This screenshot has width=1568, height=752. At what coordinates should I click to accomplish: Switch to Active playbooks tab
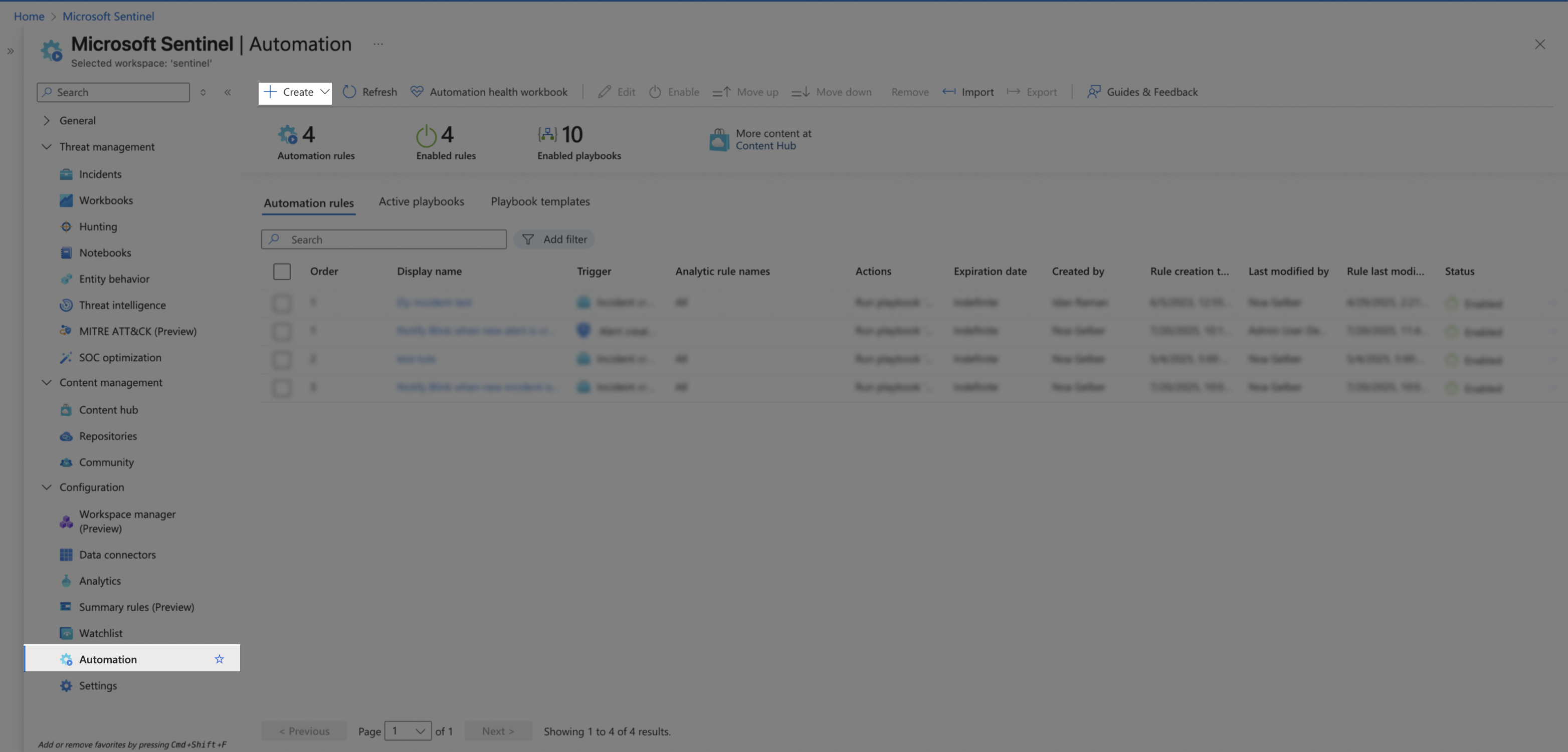click(421, 201)
